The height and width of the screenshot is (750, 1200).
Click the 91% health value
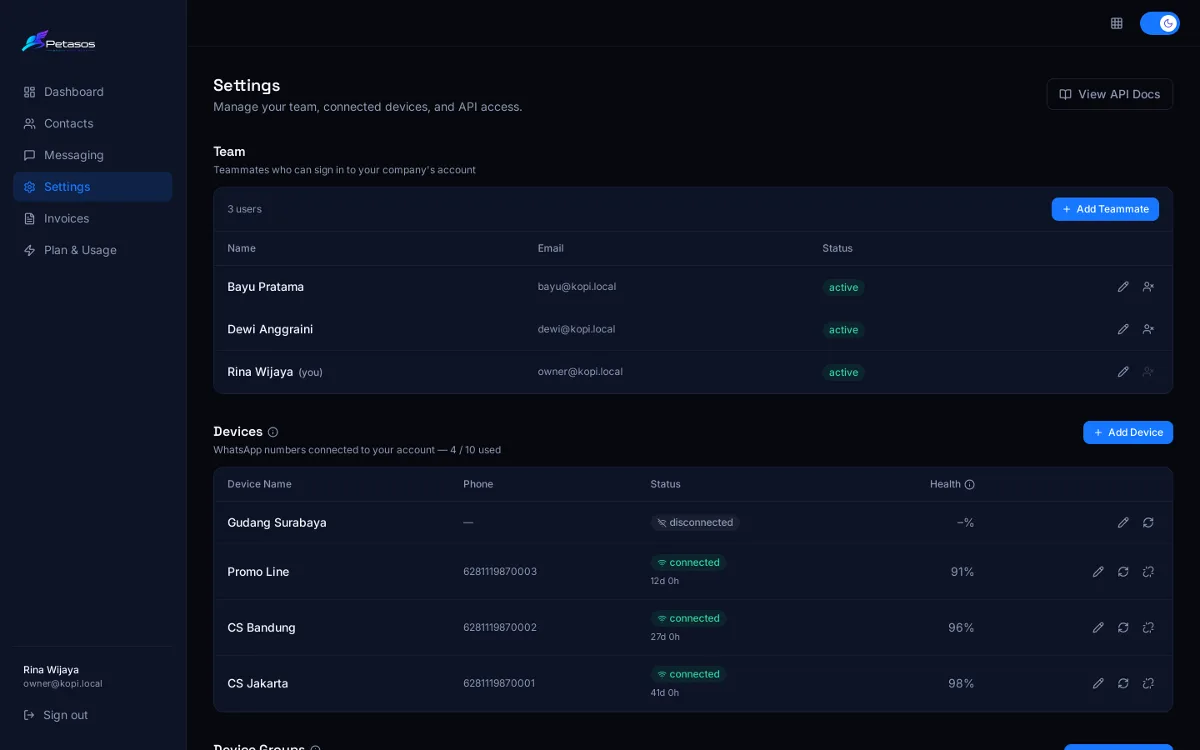(x=962, y=572)
